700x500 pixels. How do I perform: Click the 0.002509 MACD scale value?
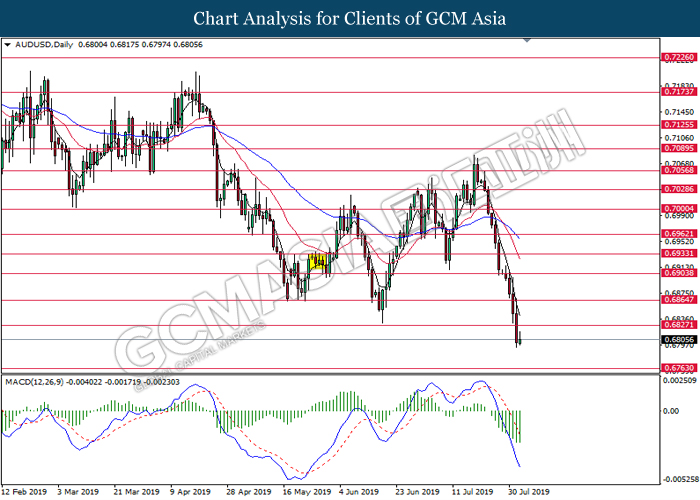click(x=680, y=380)
